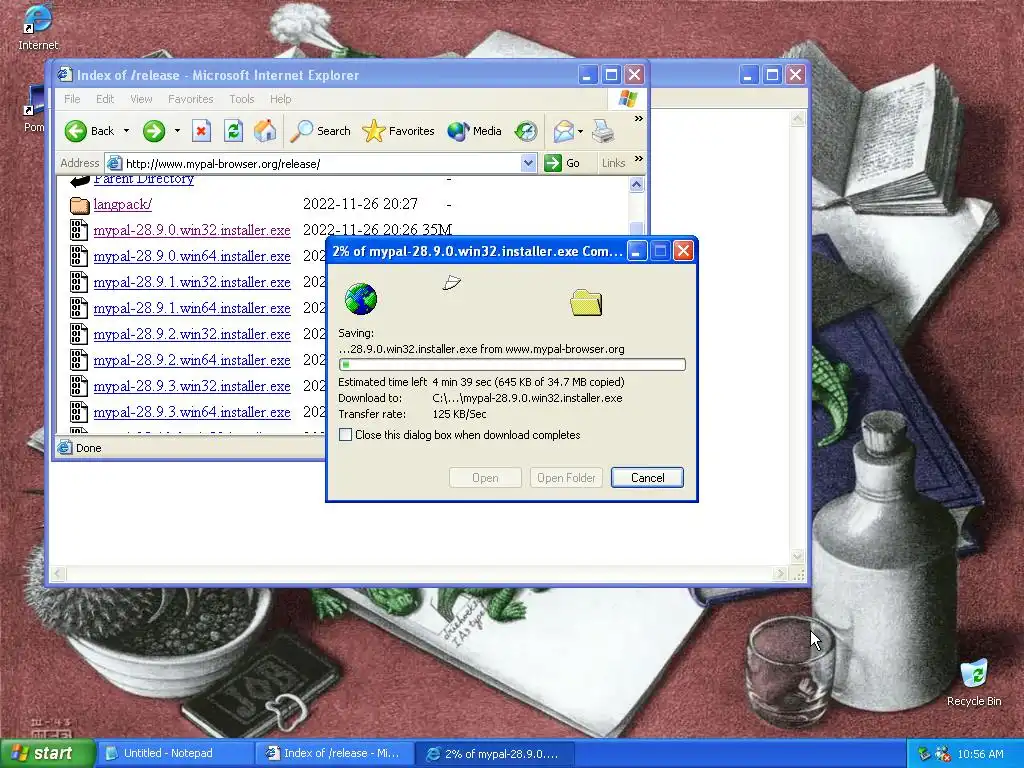Click the back window's scroll-right arrow
This screenshot has width=1024, height=768.
click(780, 574)
